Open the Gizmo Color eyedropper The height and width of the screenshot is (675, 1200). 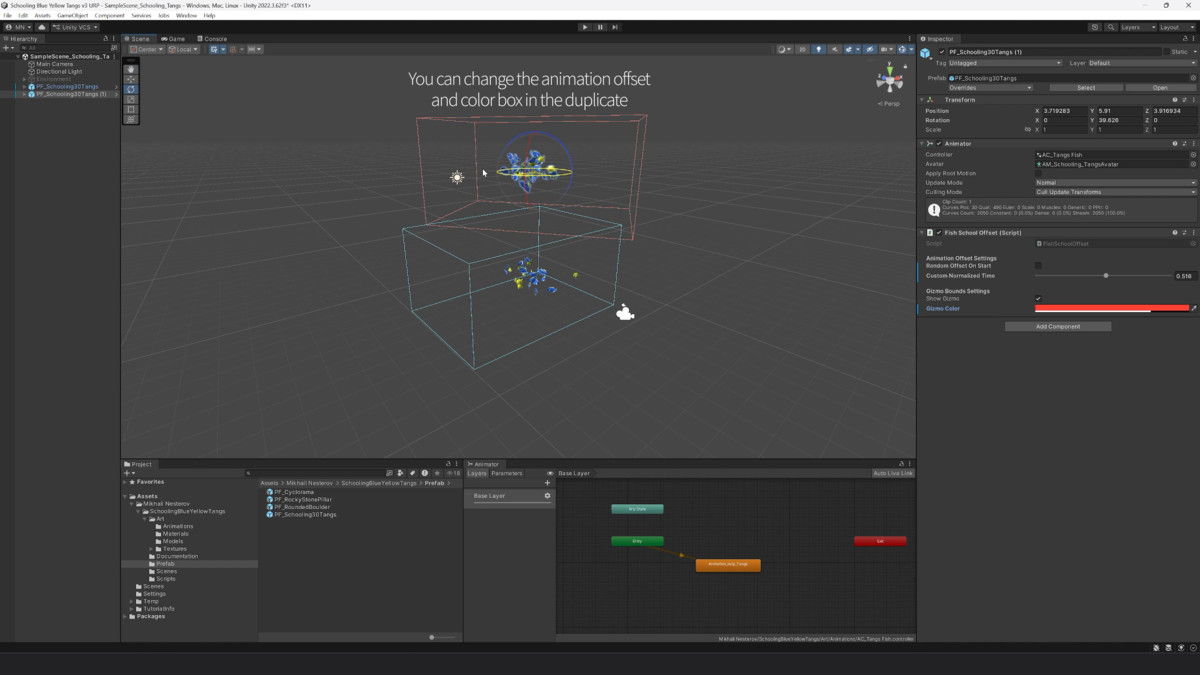(1194, 308)
